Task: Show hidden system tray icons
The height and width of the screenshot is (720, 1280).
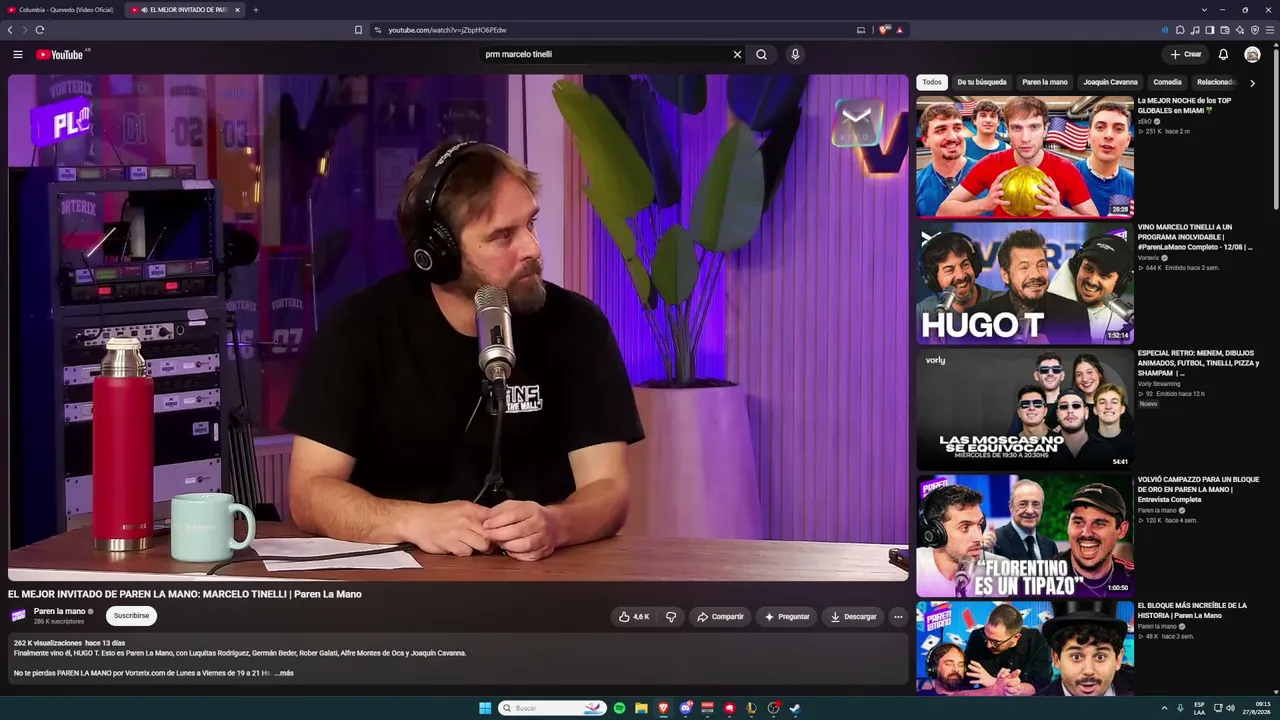Action: click(1165, 708)
